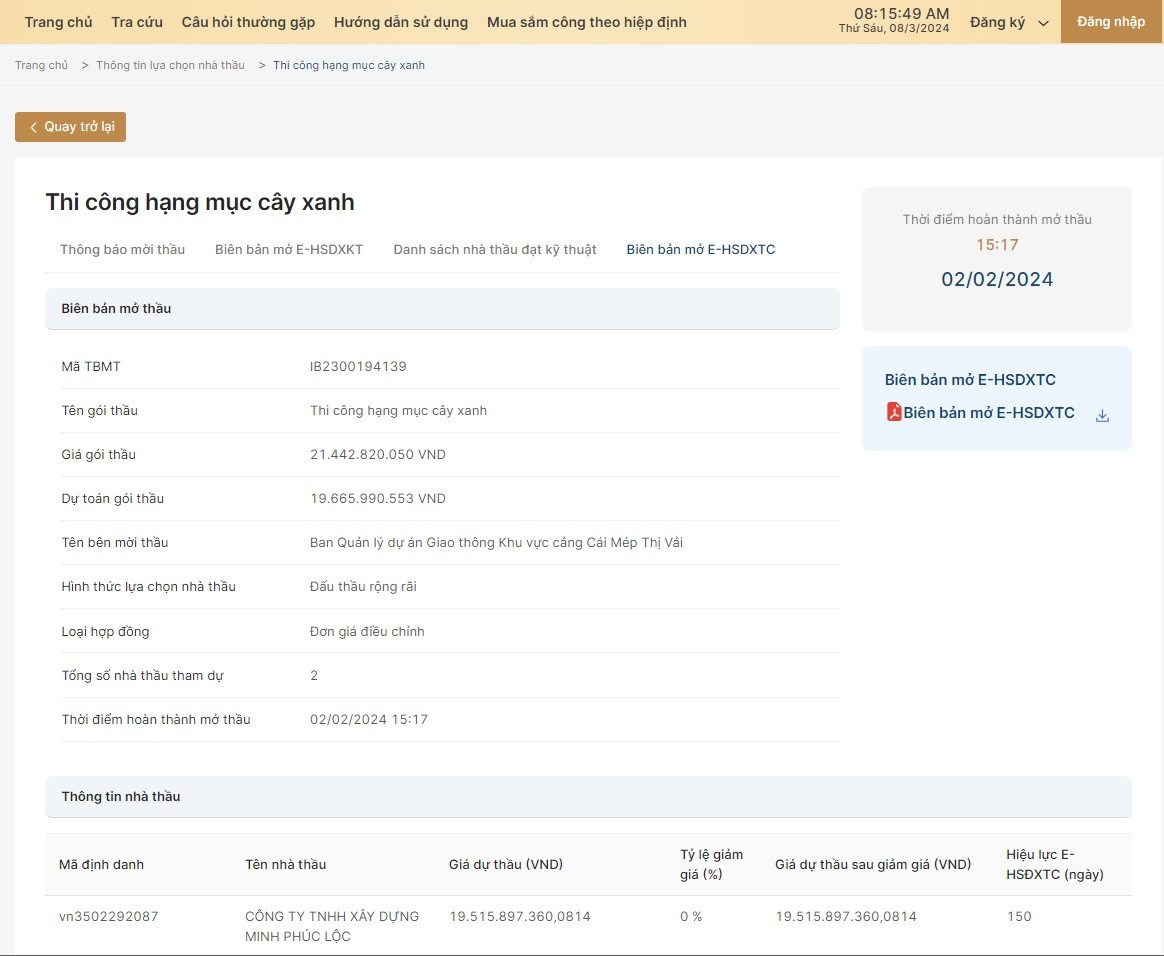Viewport: 1164px width, 956px height.
Task: Go to Câu hỏi thường gặp
Action: [248, 22]
